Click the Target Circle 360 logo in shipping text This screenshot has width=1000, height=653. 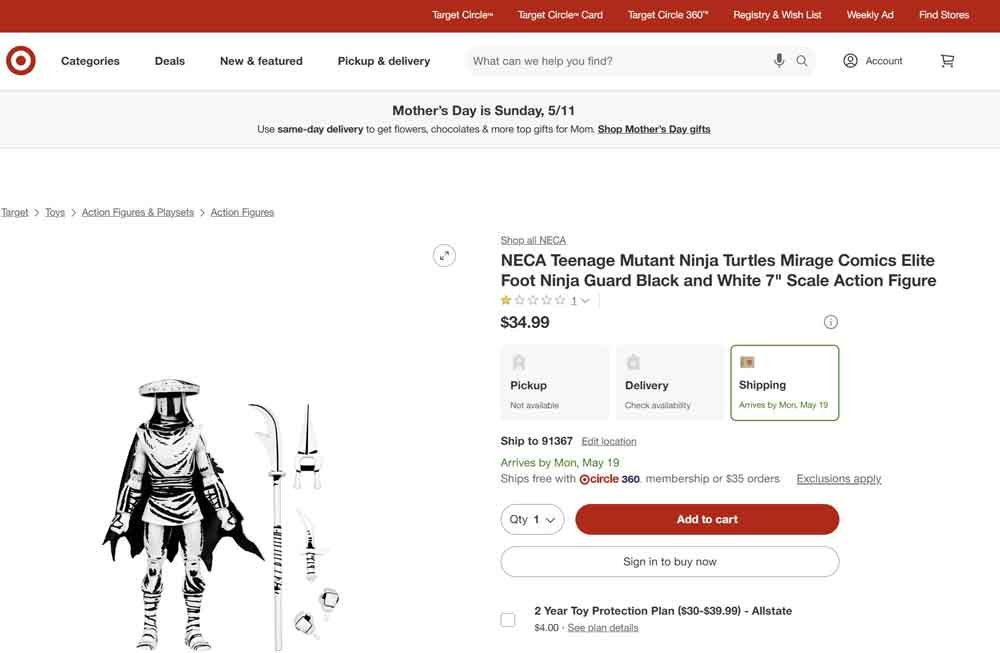point(610,478)
